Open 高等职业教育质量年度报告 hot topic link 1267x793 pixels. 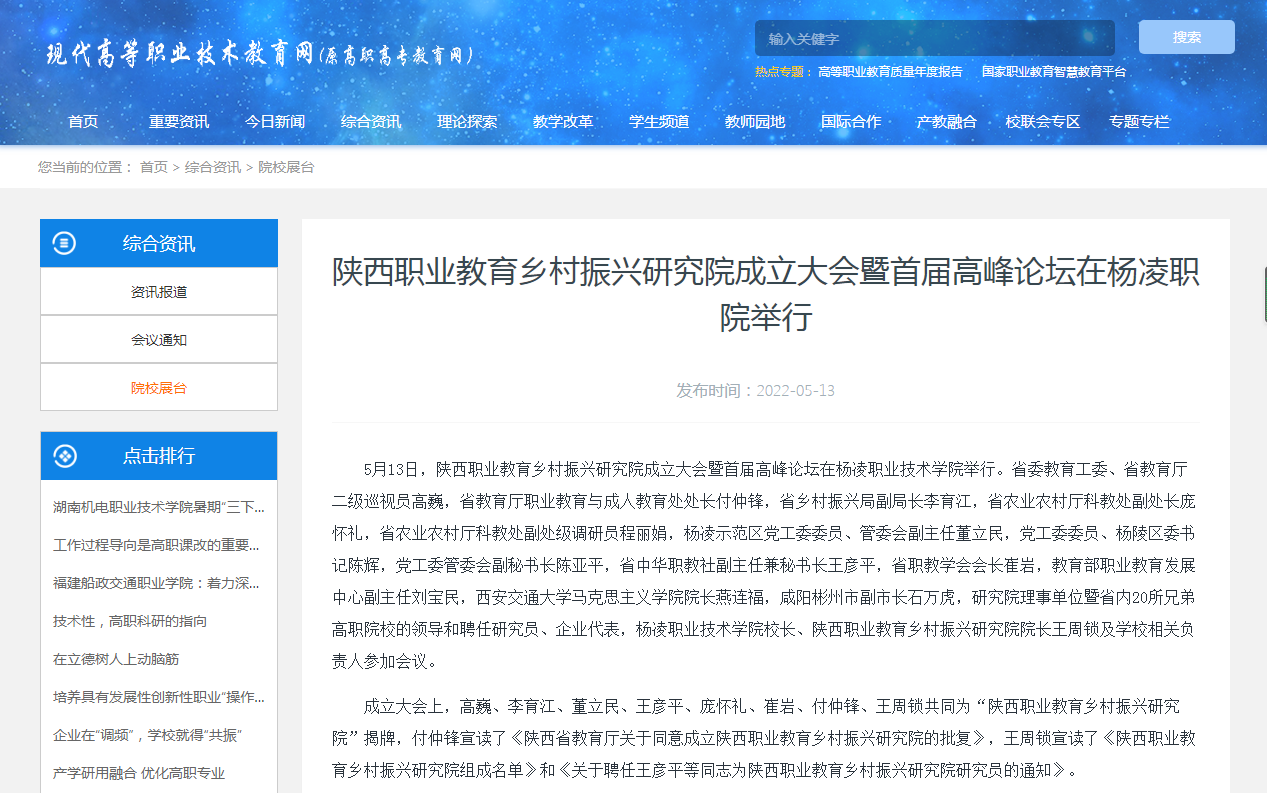890,71
